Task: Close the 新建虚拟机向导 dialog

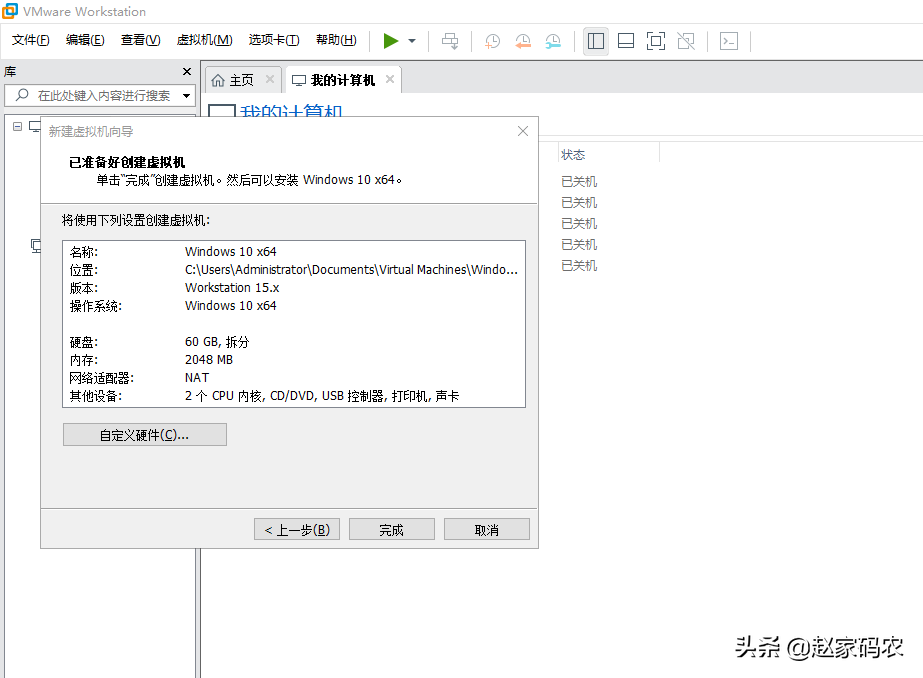Action: click(523, 131)
